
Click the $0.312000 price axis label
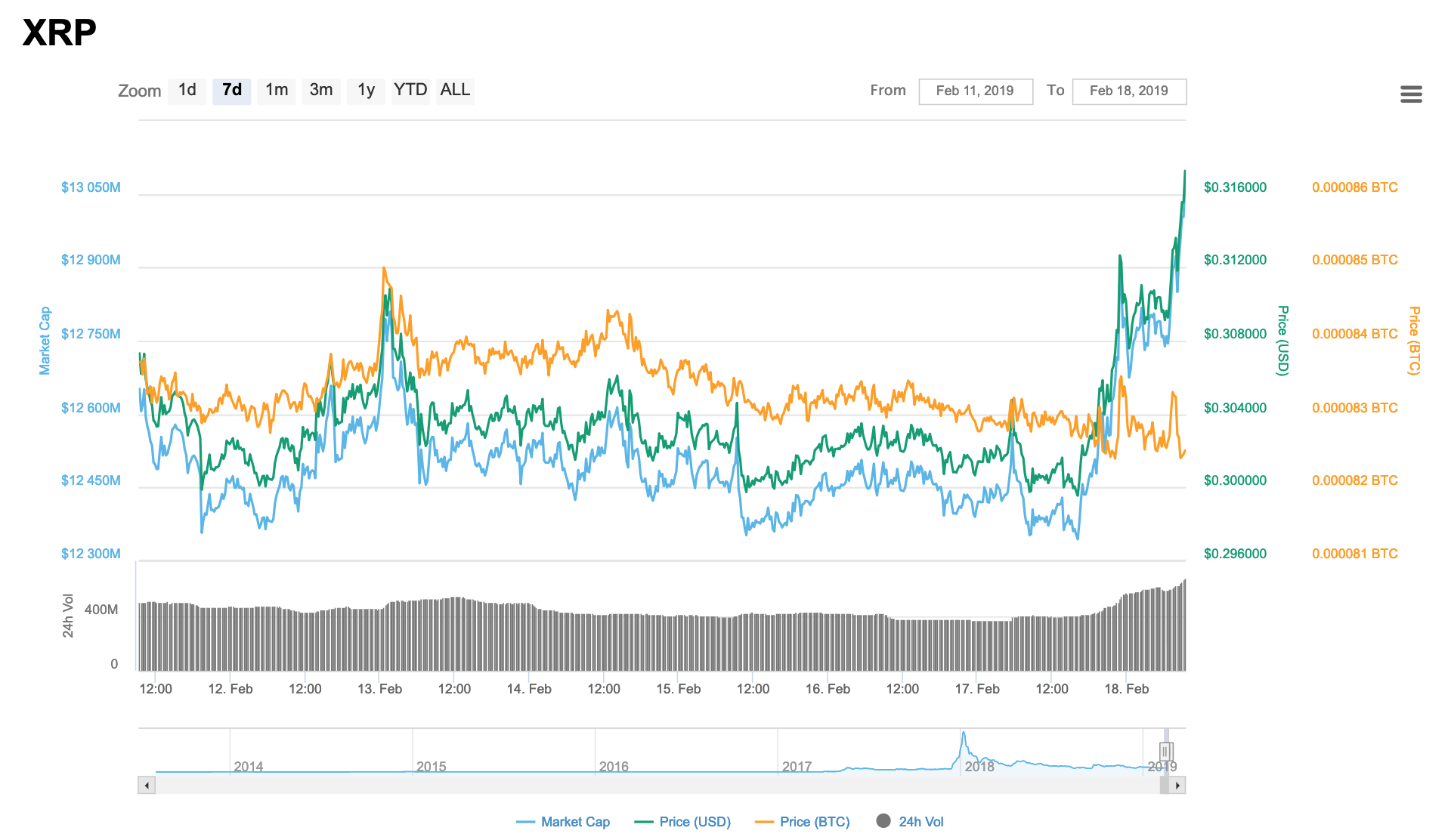1235,260
